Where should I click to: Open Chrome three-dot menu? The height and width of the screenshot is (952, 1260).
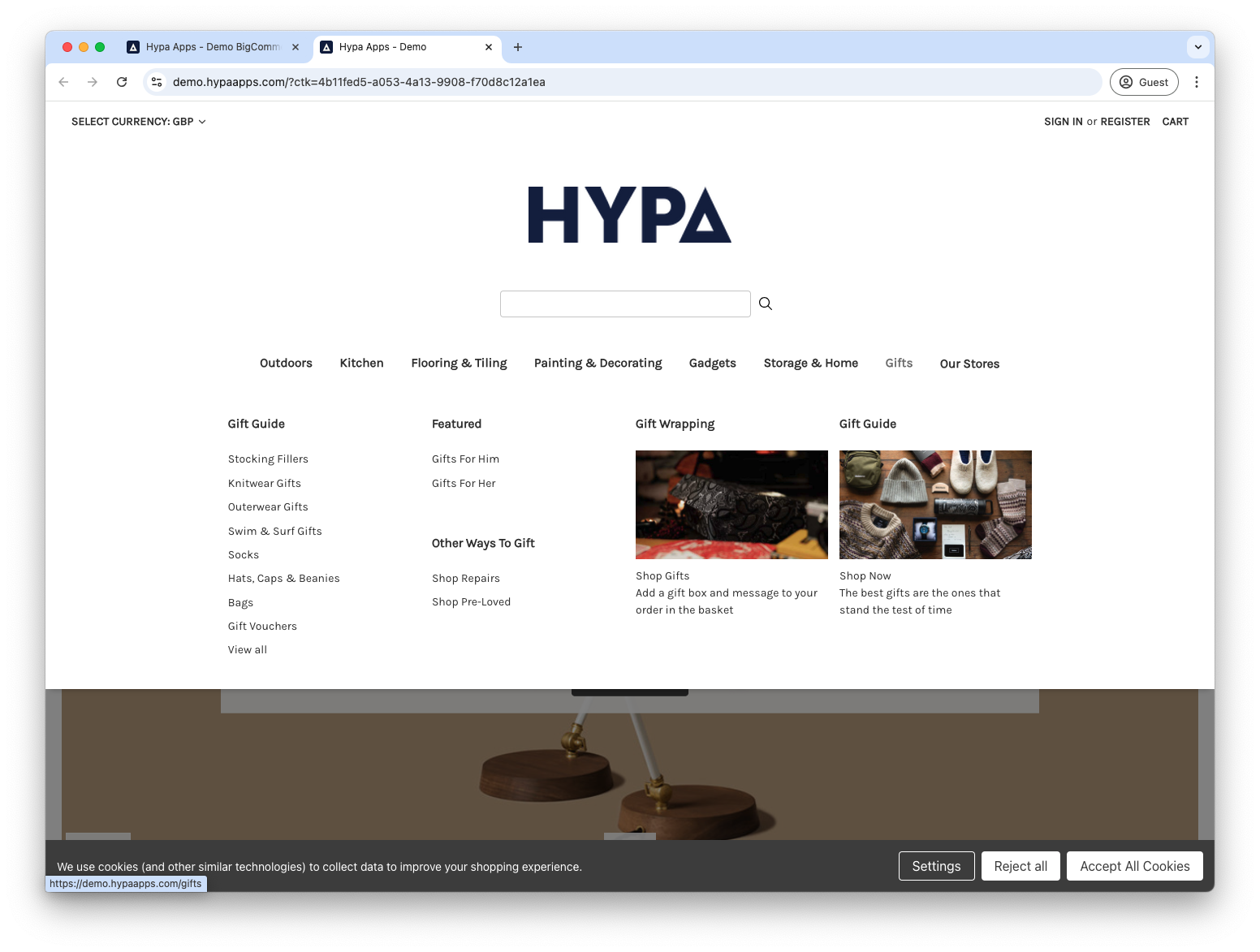[1197, 82]
